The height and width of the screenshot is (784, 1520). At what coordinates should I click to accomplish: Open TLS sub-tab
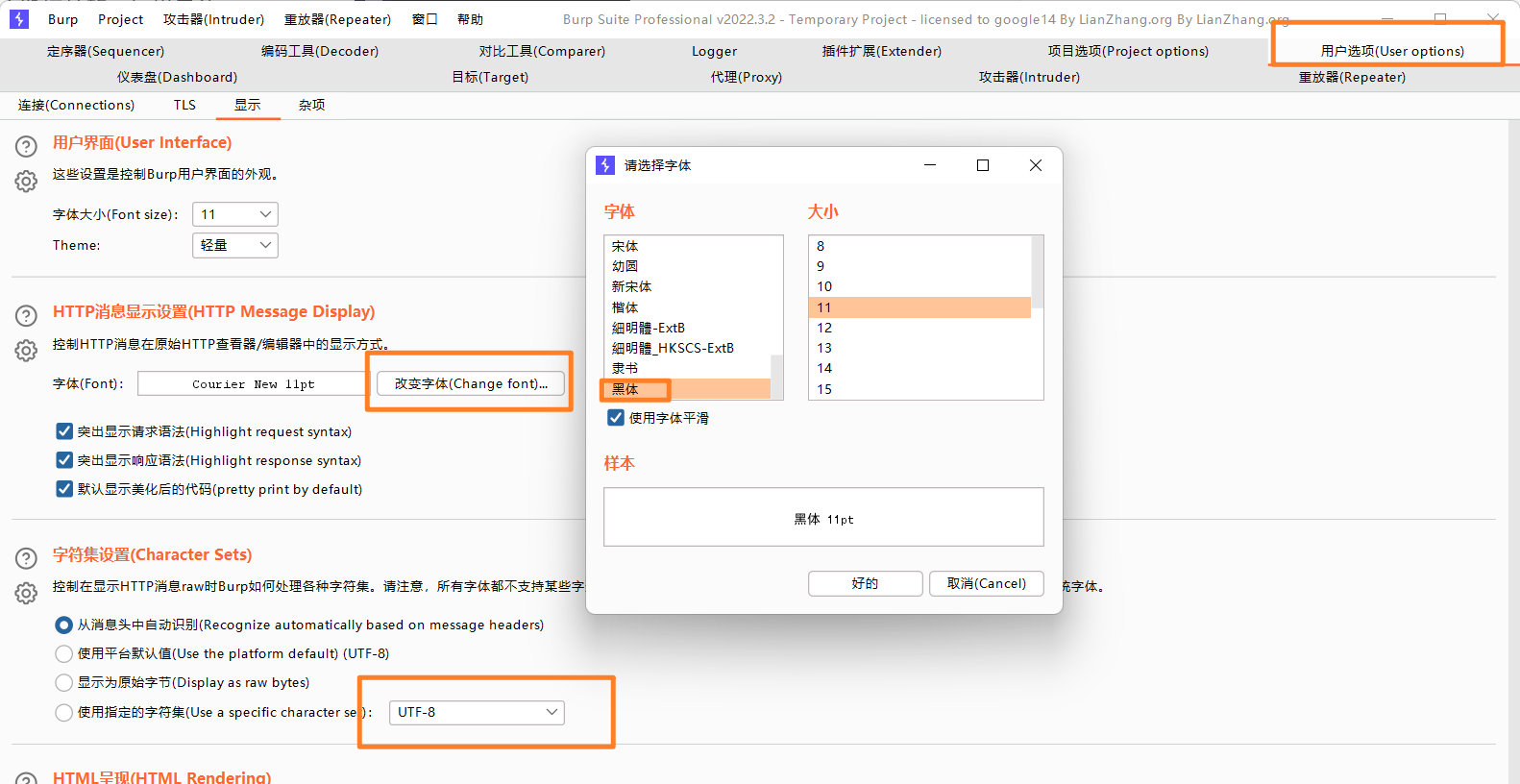tap(184, 105)
